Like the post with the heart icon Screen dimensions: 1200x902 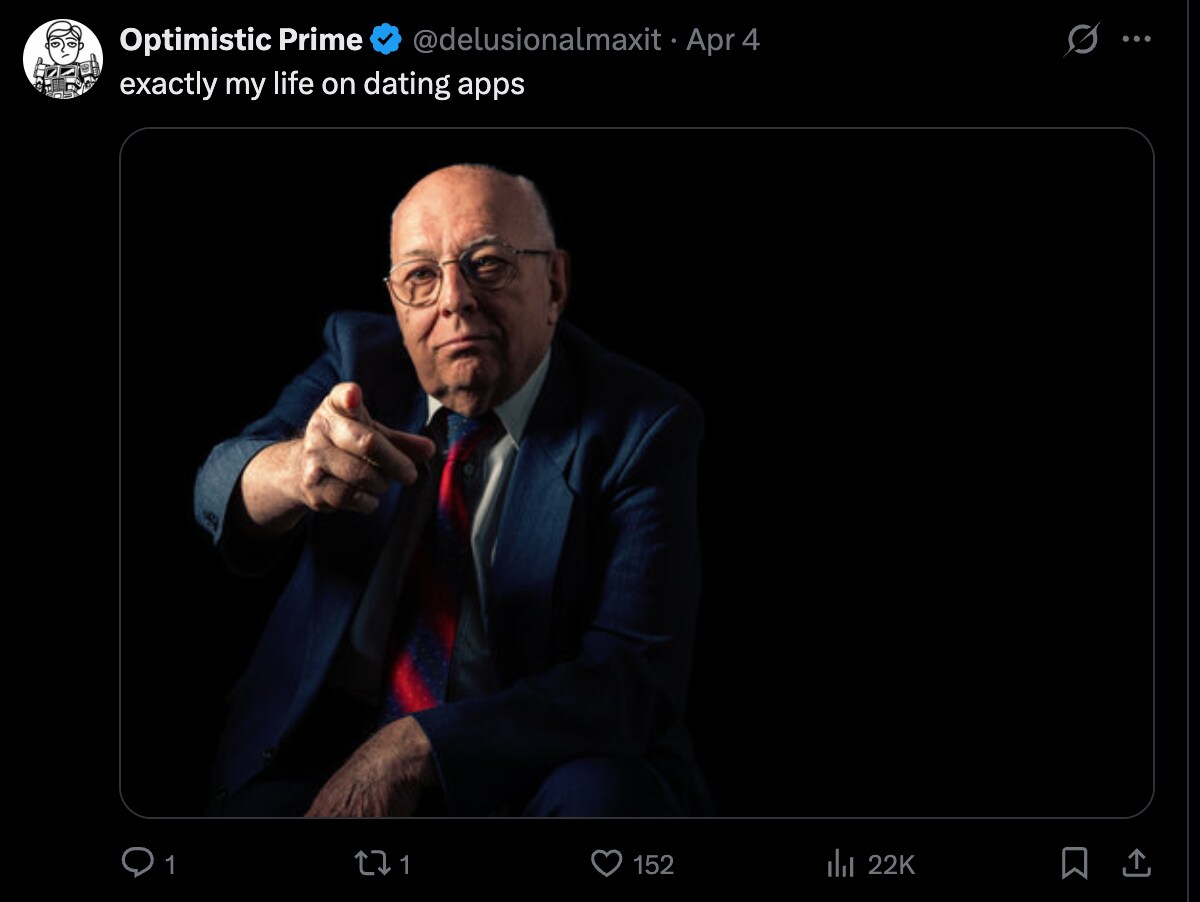coord(607,863)
